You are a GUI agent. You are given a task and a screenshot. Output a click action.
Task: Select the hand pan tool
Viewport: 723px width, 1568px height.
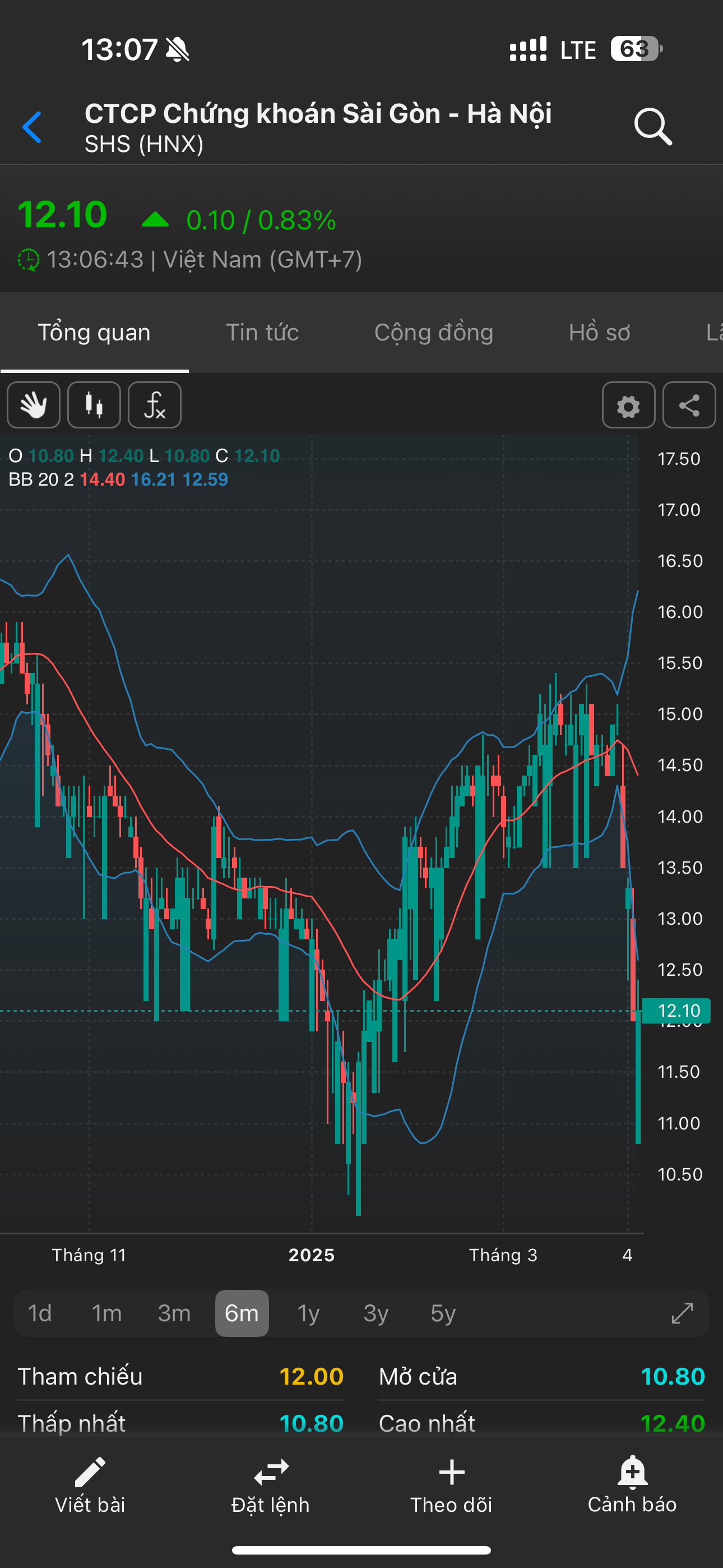pos(34,405)
